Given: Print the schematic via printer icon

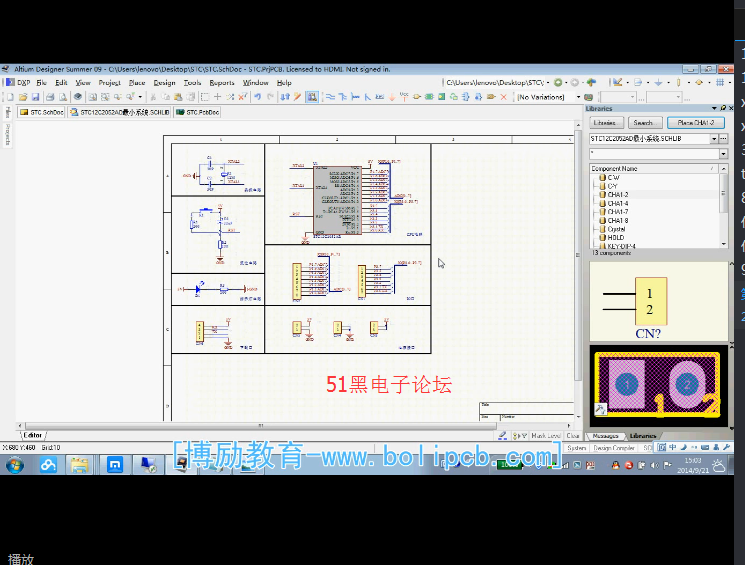Looking at the screenshot, I should coord(50,97).
